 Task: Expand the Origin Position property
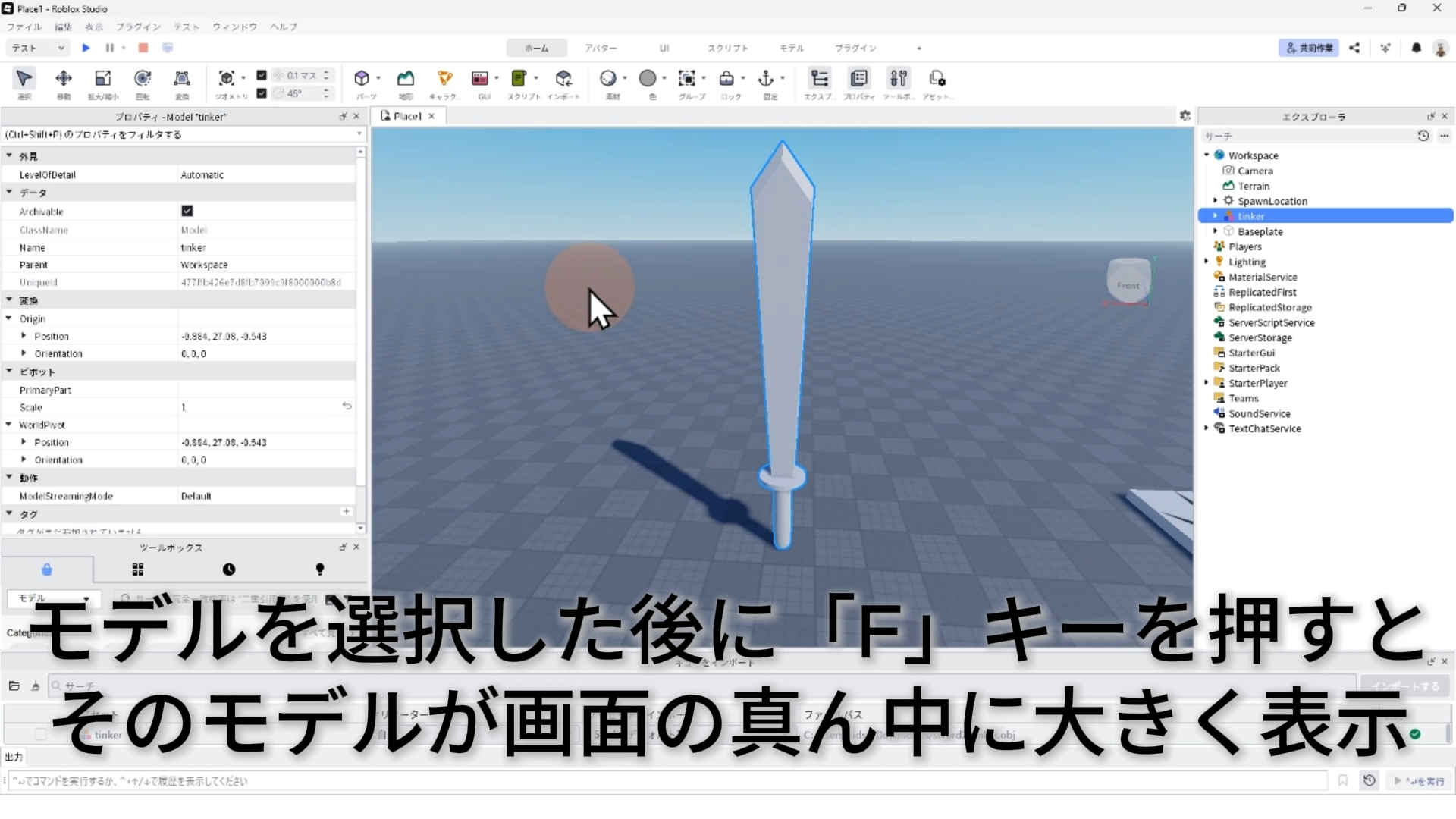24,336
